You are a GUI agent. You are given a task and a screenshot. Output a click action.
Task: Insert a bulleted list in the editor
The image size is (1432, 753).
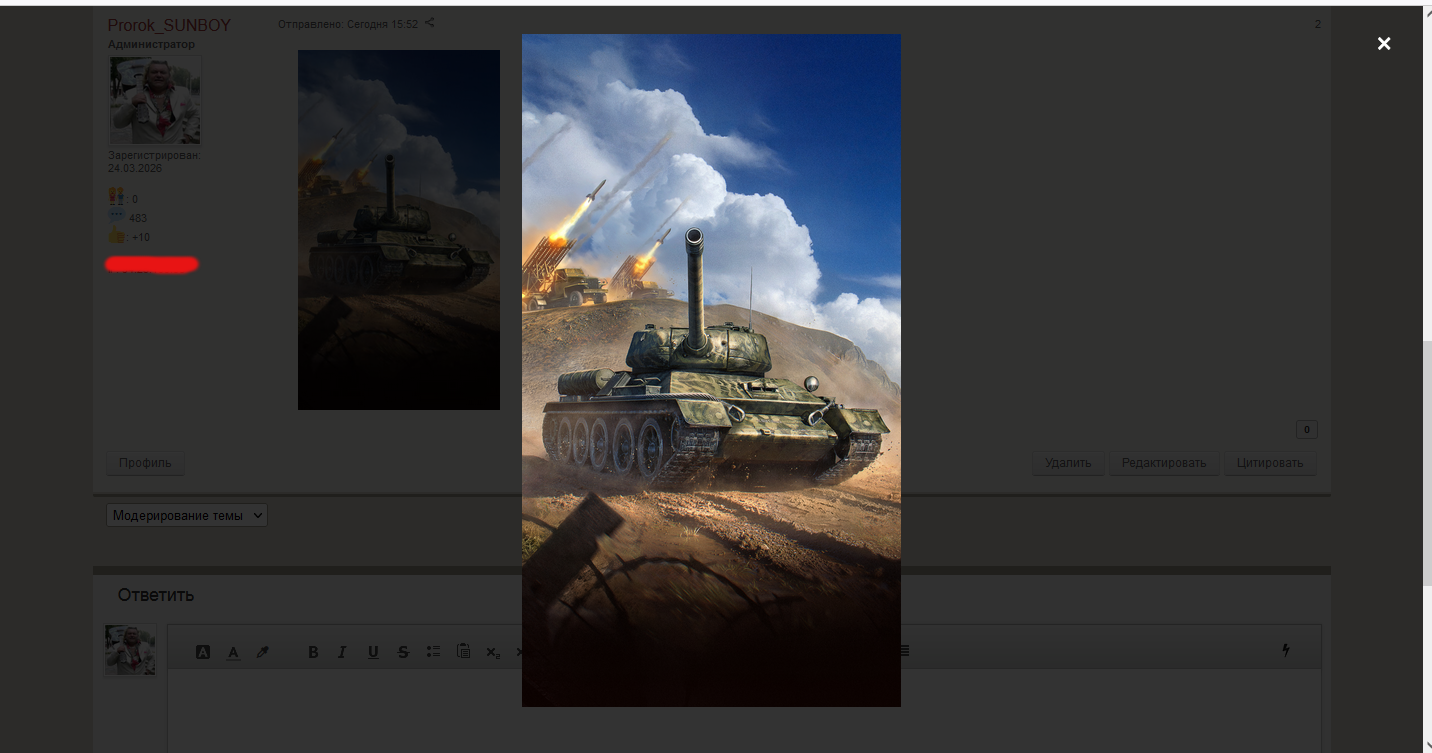(x=433, y=651)
